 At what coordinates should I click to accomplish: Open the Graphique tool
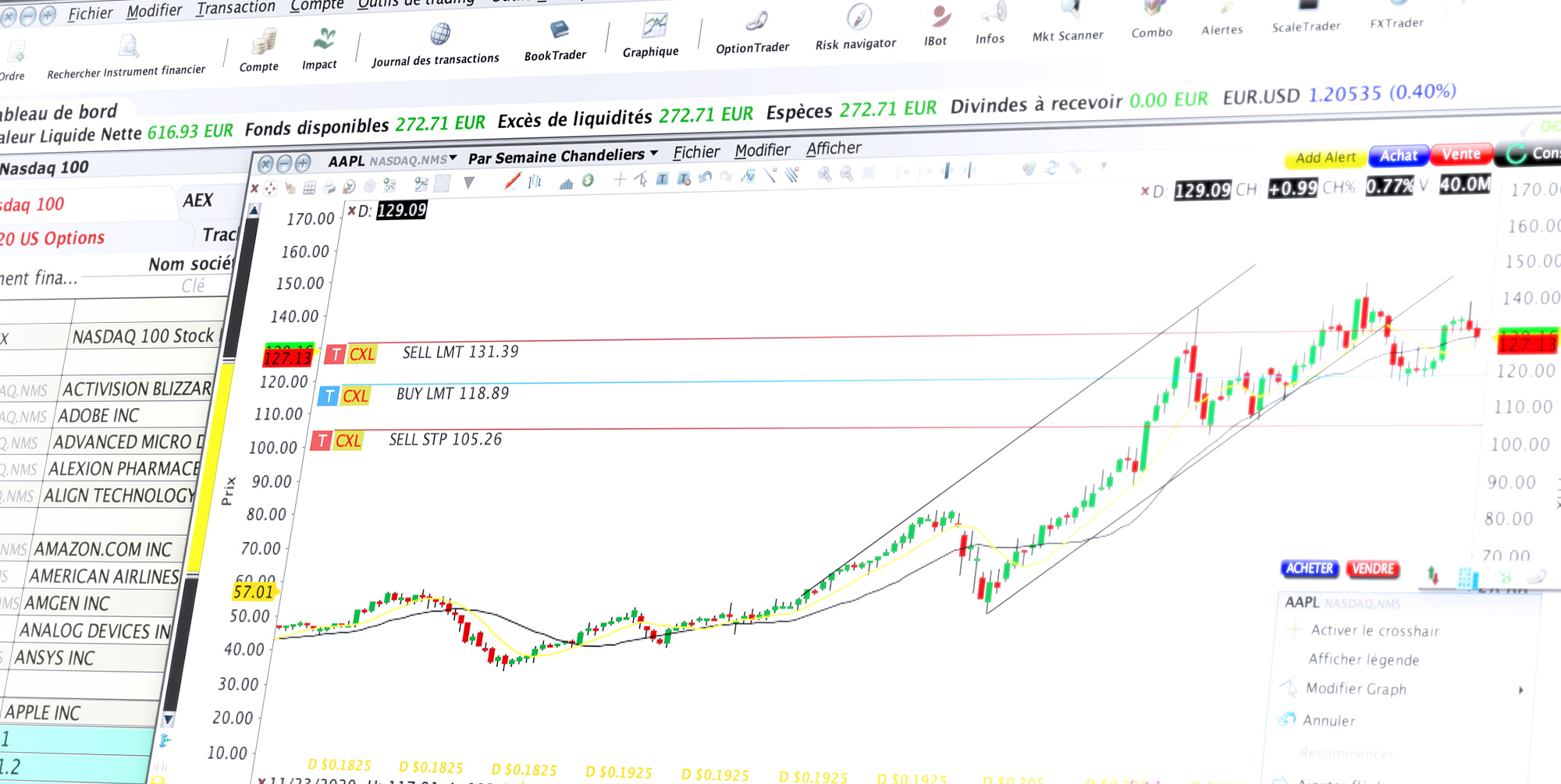pyautogui.click(x=652, y=36)
